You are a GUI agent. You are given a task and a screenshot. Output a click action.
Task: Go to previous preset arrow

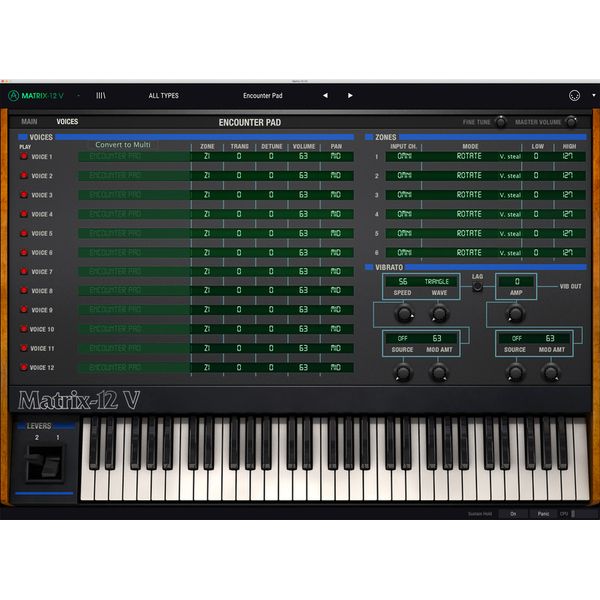[x=325, y=95]
